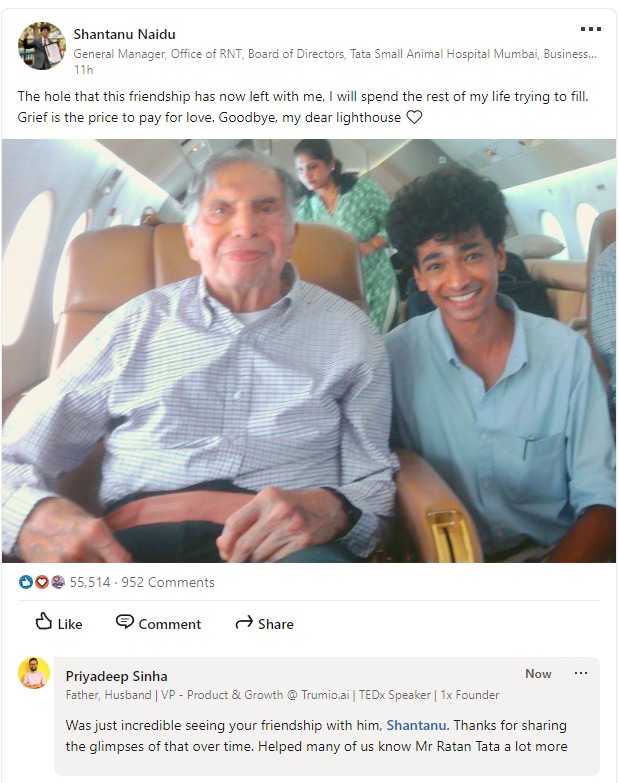
Task: View the 952 Comments link
Action: click(x=168, y=582)
